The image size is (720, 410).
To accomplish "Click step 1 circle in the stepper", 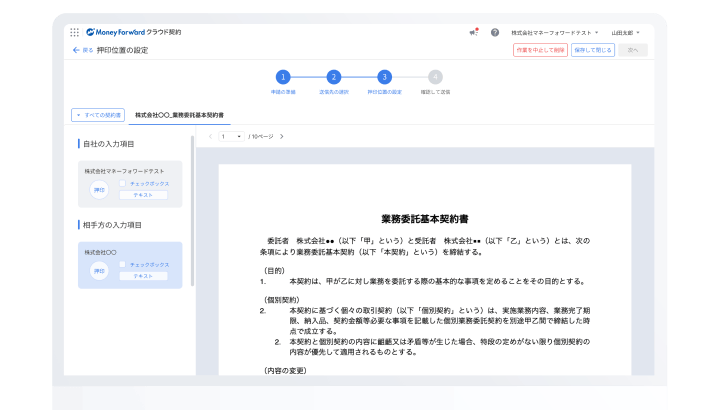I will (x=283, y=77).
